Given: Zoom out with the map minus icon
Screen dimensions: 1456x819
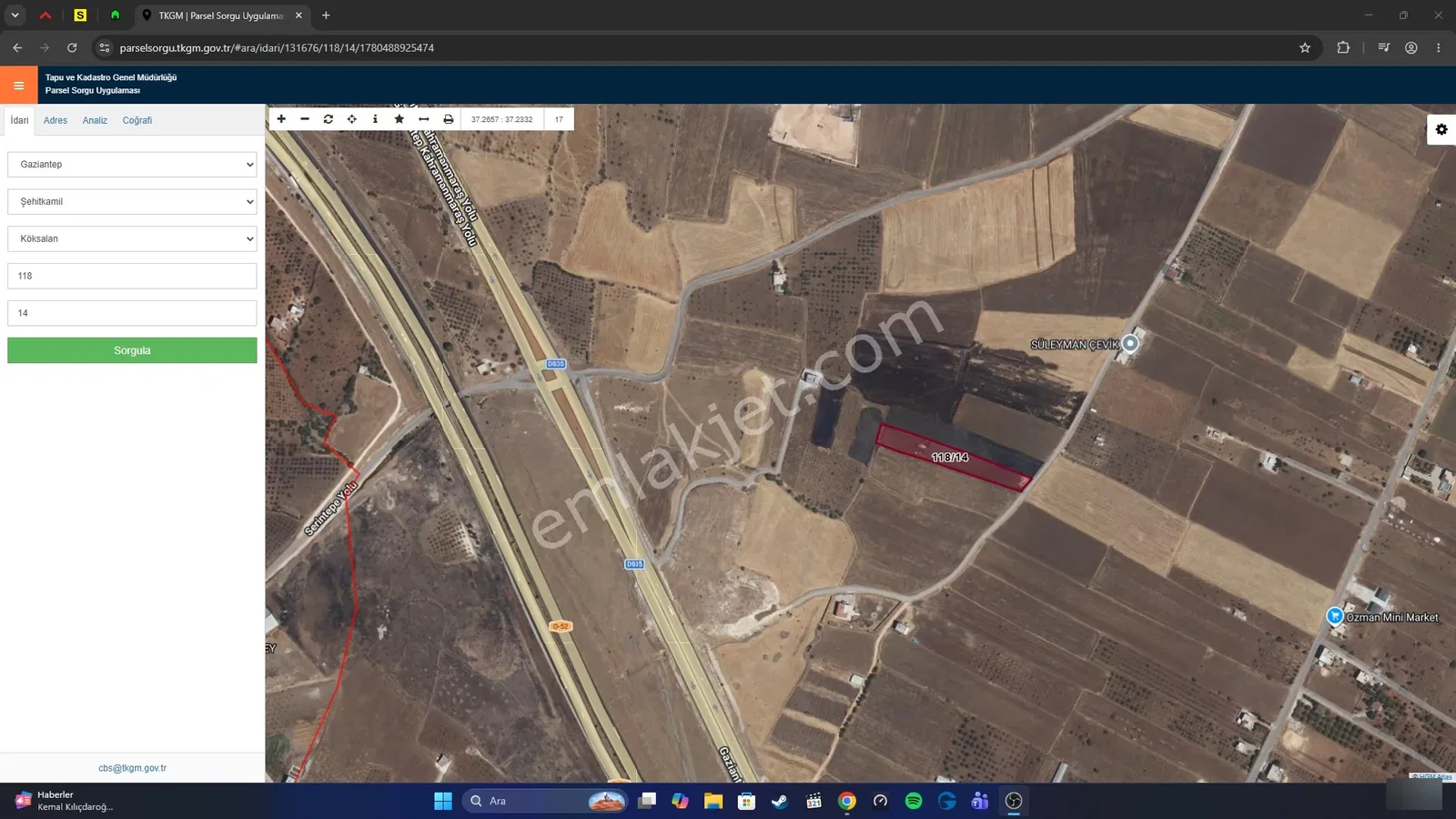Looking at the screenshot, I should point(305,119).
